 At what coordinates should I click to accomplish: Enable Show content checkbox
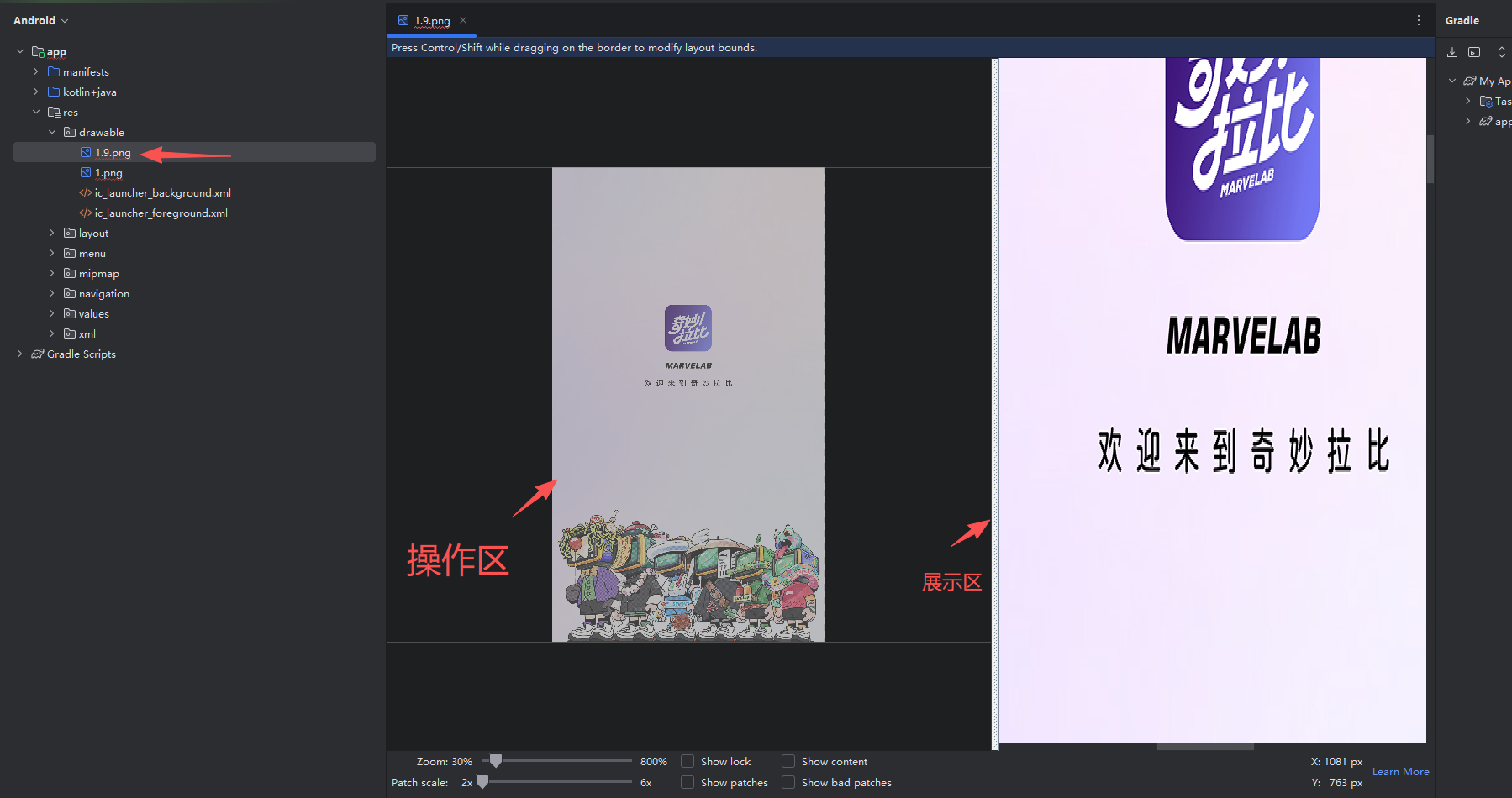point(788,761)
